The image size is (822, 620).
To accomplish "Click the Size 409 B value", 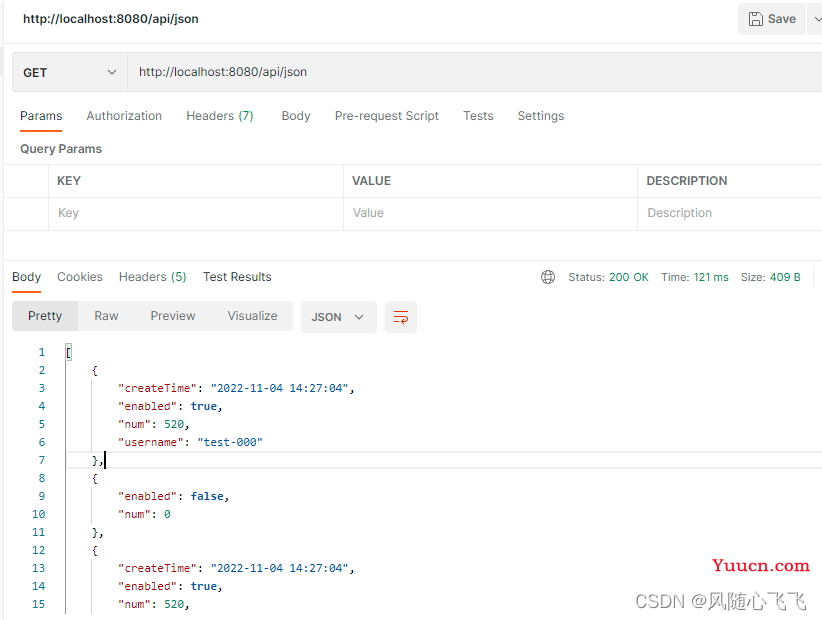I will (x=785, y=277).
